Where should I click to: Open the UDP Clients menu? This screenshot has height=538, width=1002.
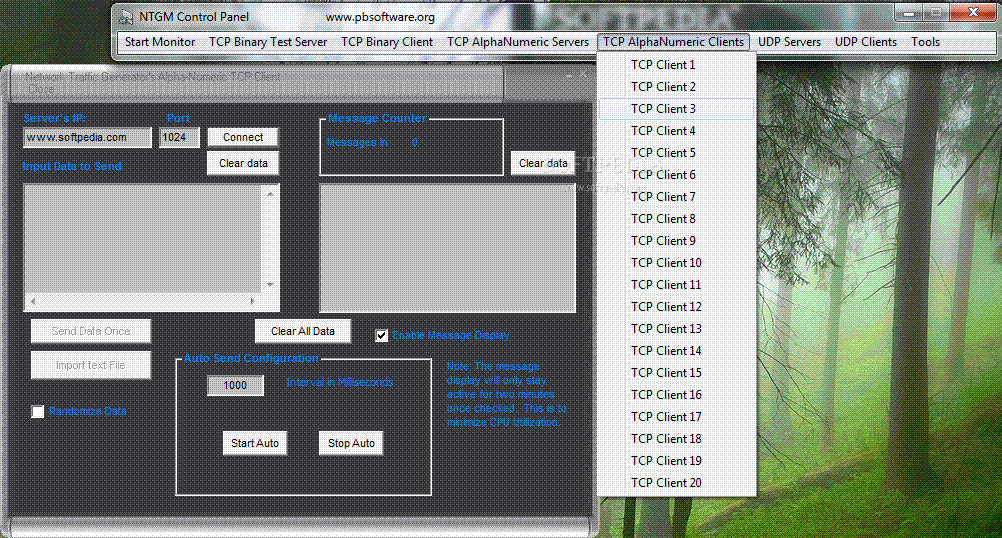point(866,42)
